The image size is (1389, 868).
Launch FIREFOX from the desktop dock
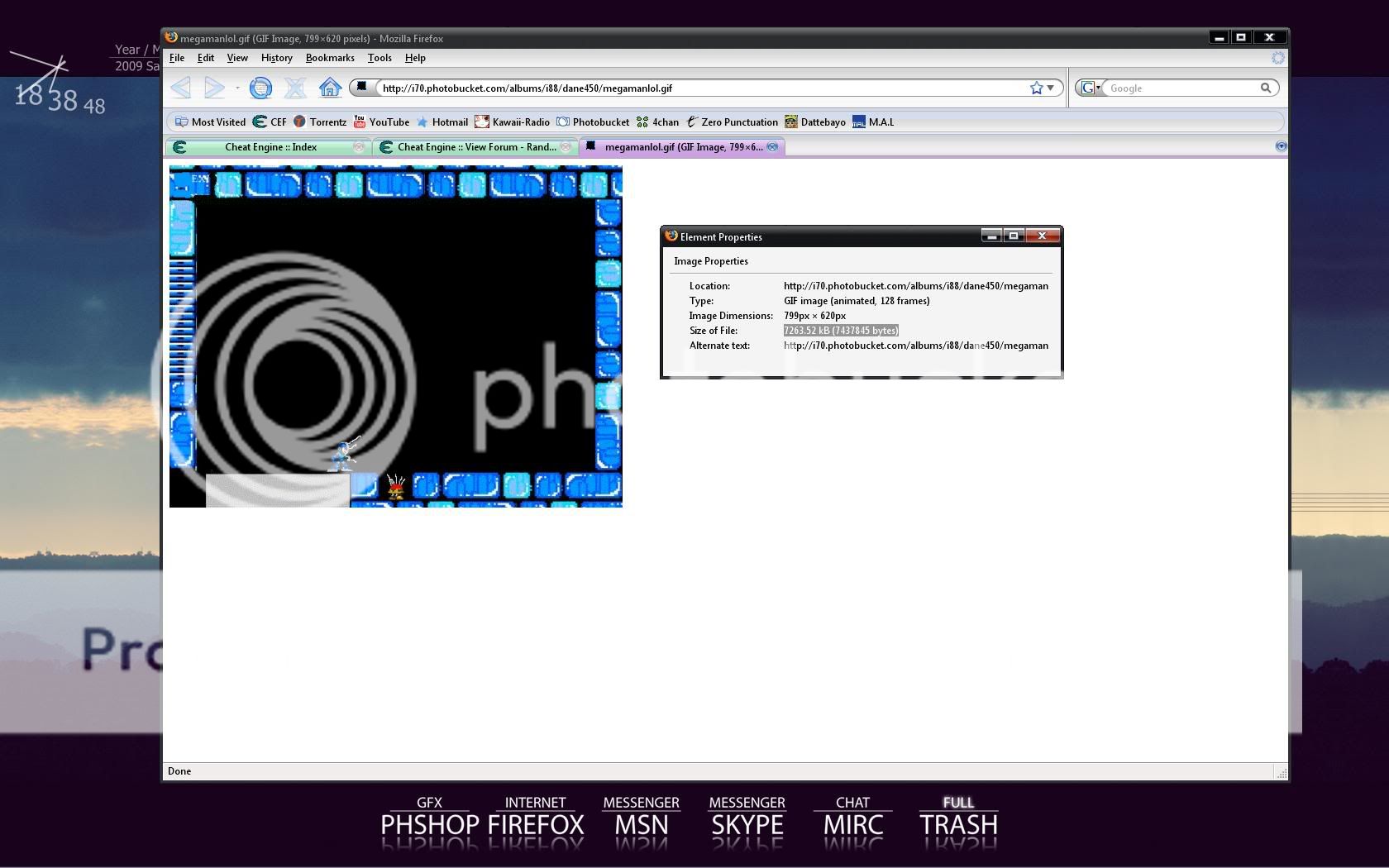point(535,824)
